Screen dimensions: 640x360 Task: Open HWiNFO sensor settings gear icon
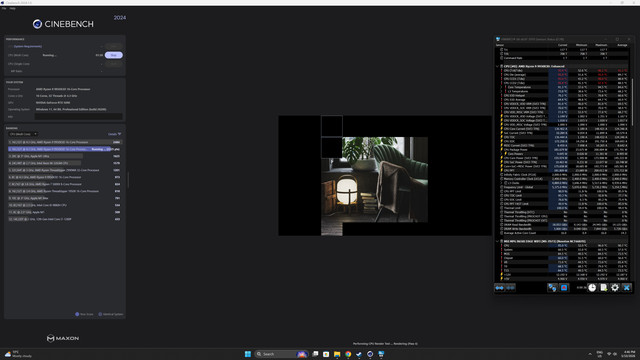[x=615, y=288]
